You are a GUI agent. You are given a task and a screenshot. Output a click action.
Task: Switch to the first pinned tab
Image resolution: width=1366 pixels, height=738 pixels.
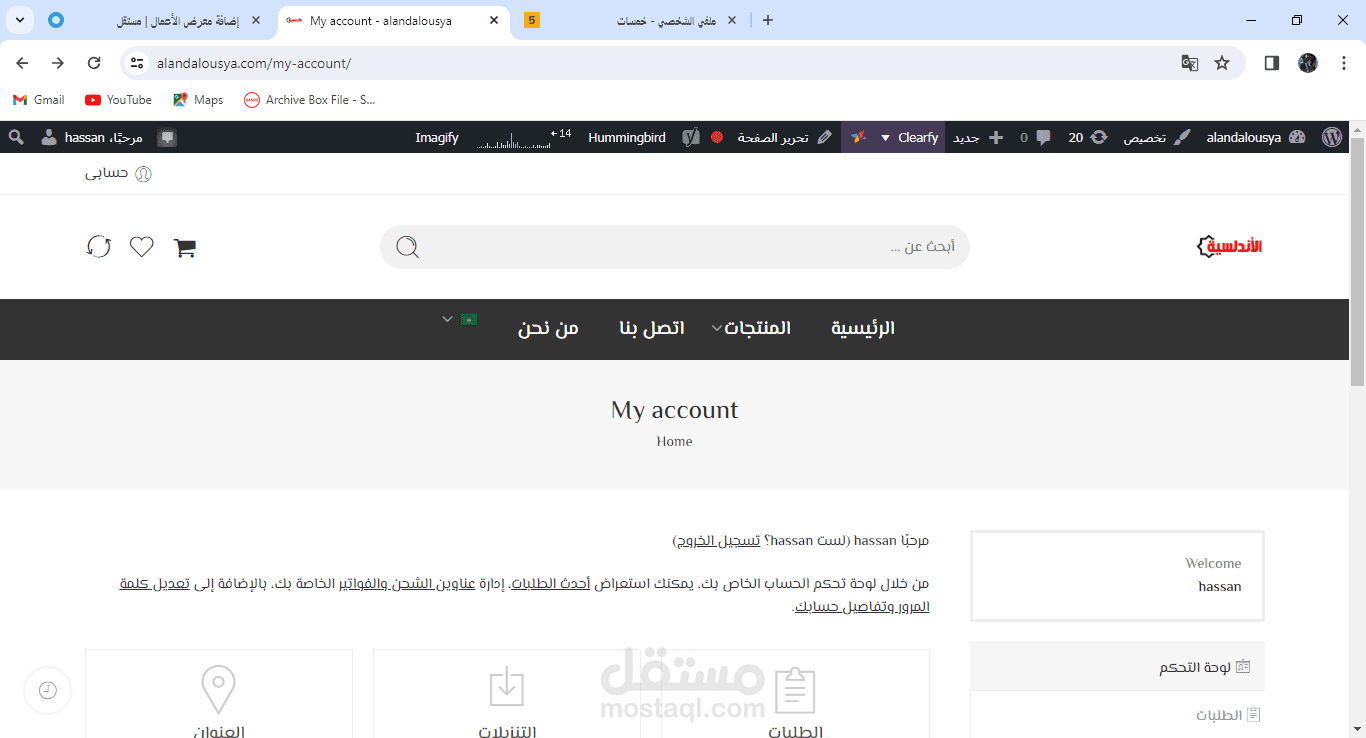click(56, 20)
